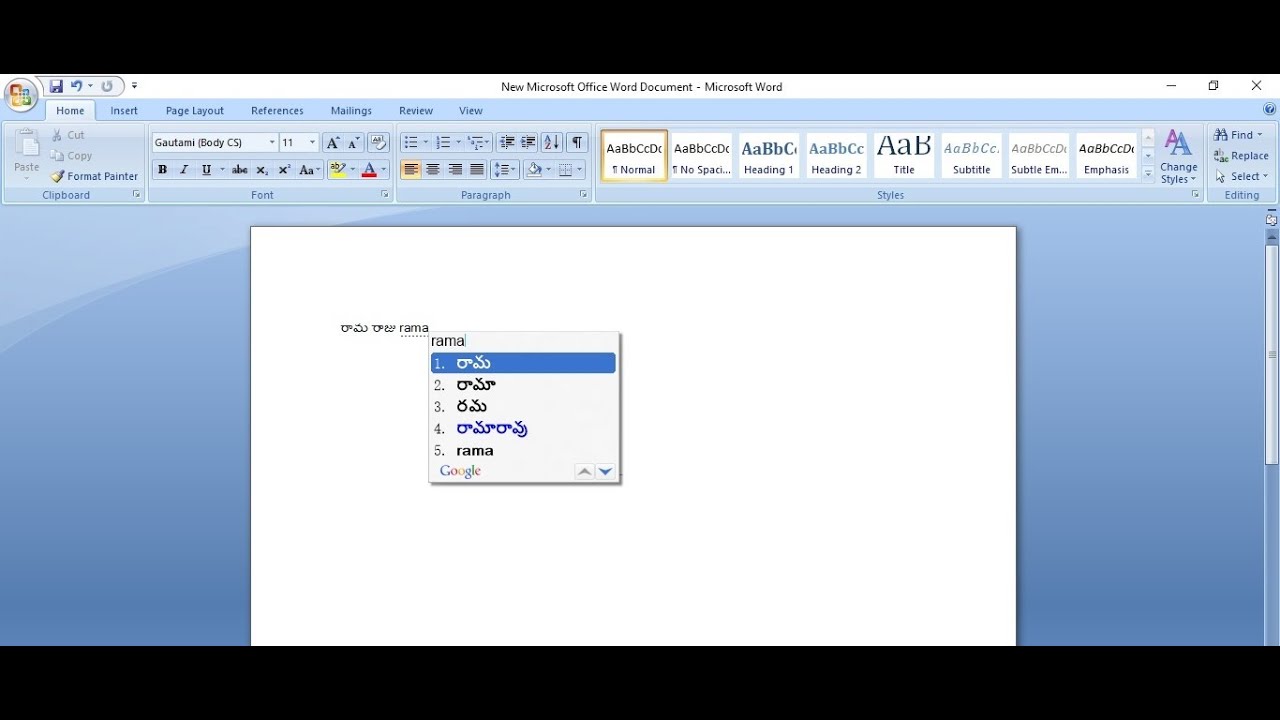
Task: Align text left
Action: tap(411, 170)
